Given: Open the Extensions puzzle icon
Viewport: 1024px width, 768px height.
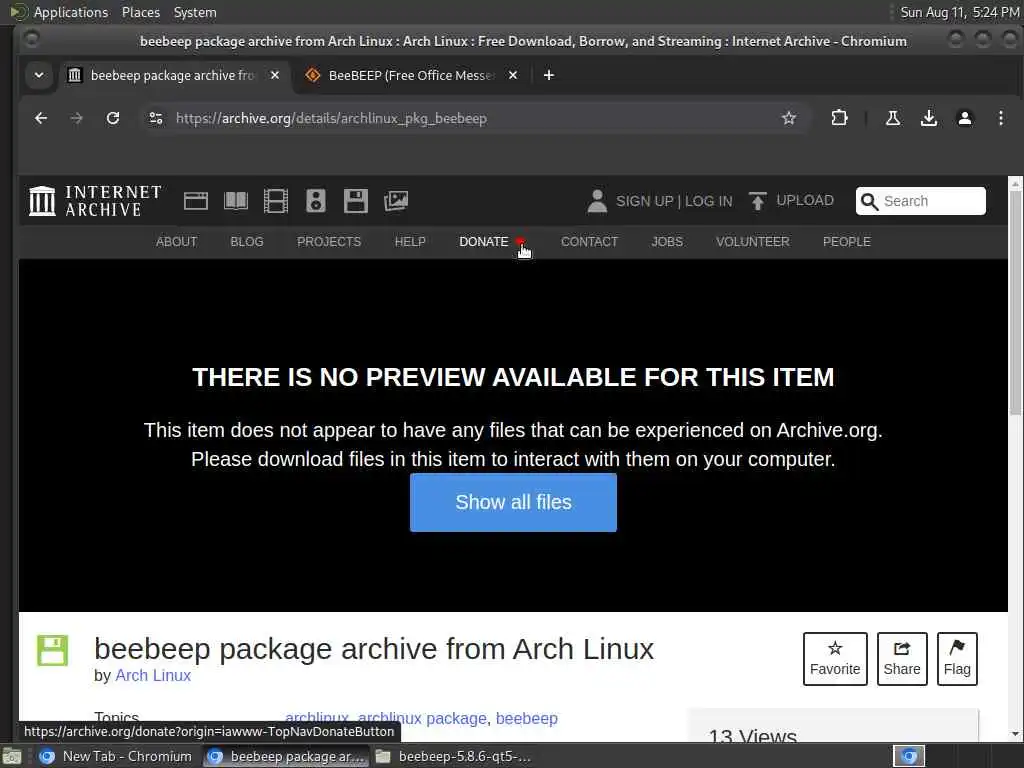Looking at the screenshot, I should 839,118.
